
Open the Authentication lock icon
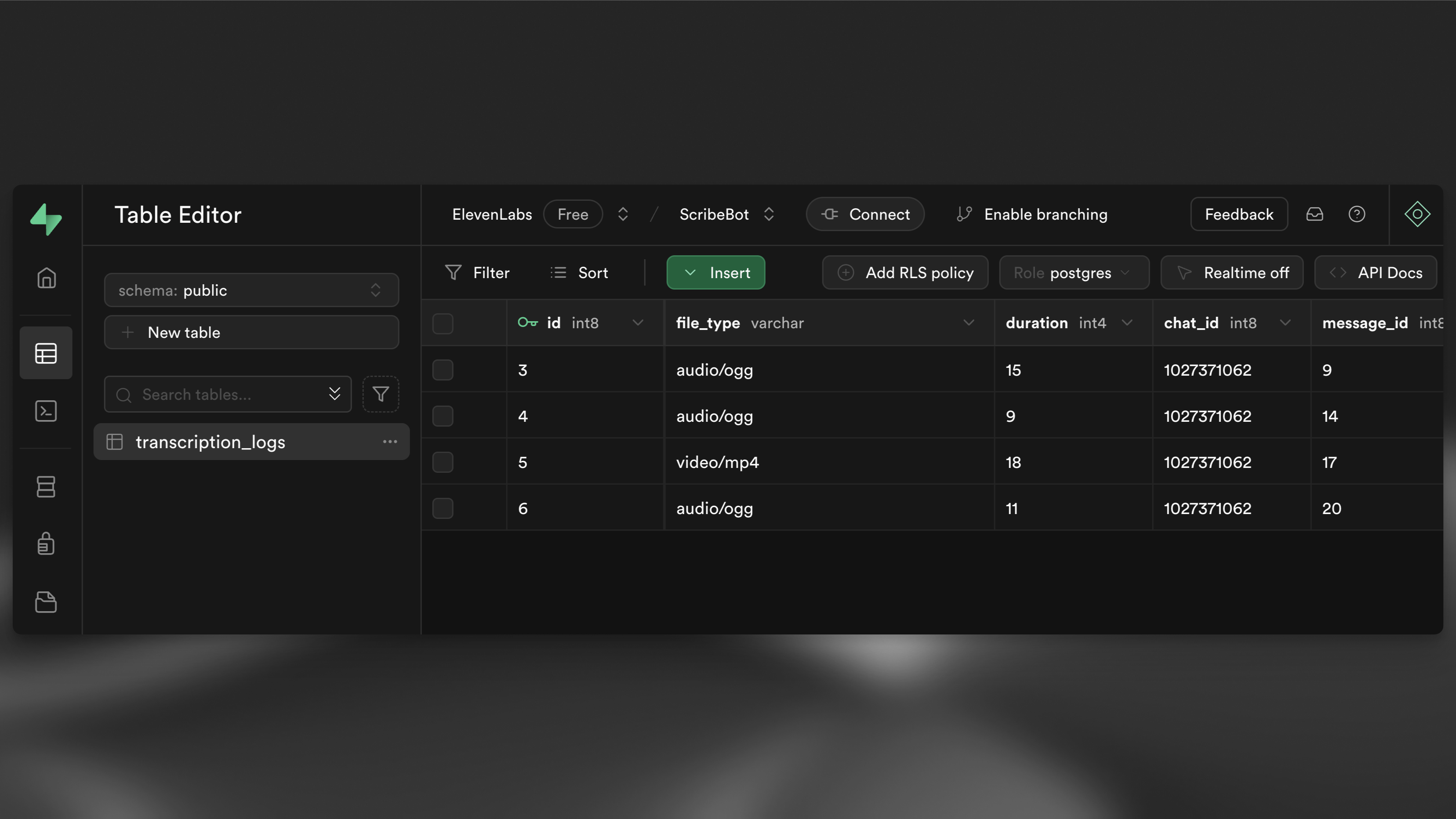tap(46, 544)
